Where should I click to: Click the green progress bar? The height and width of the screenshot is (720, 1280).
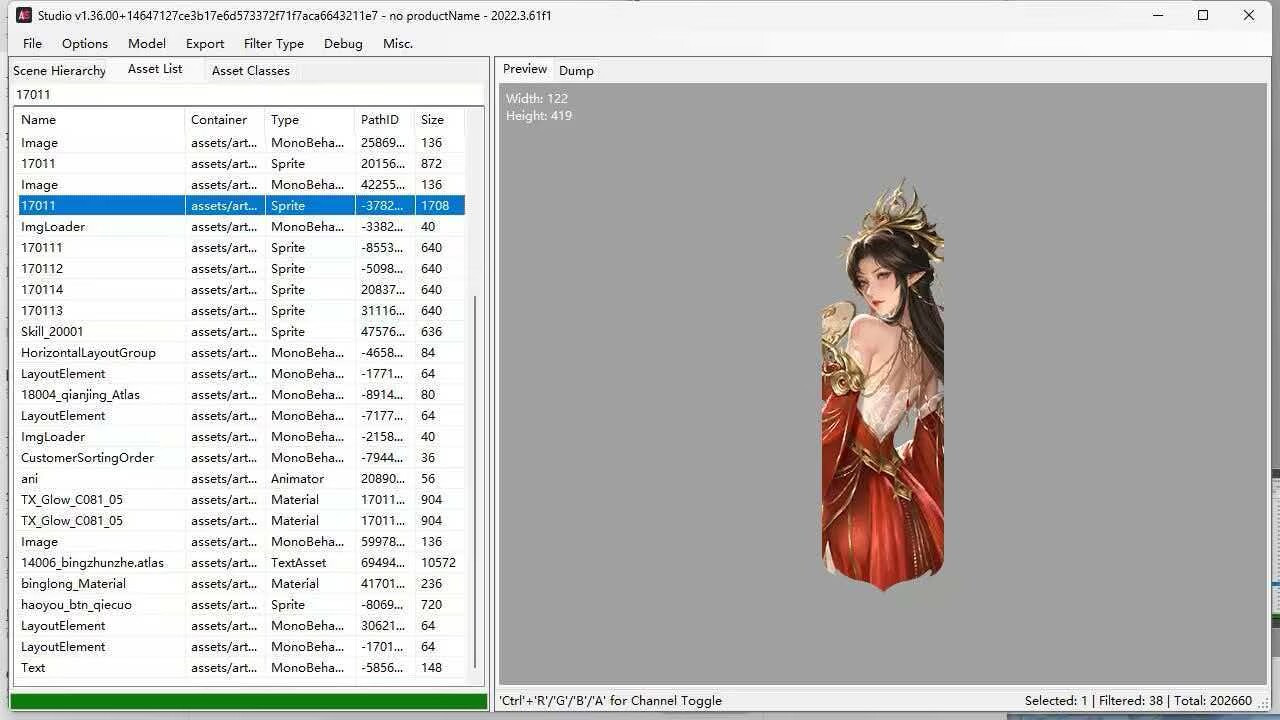(249, 701)
